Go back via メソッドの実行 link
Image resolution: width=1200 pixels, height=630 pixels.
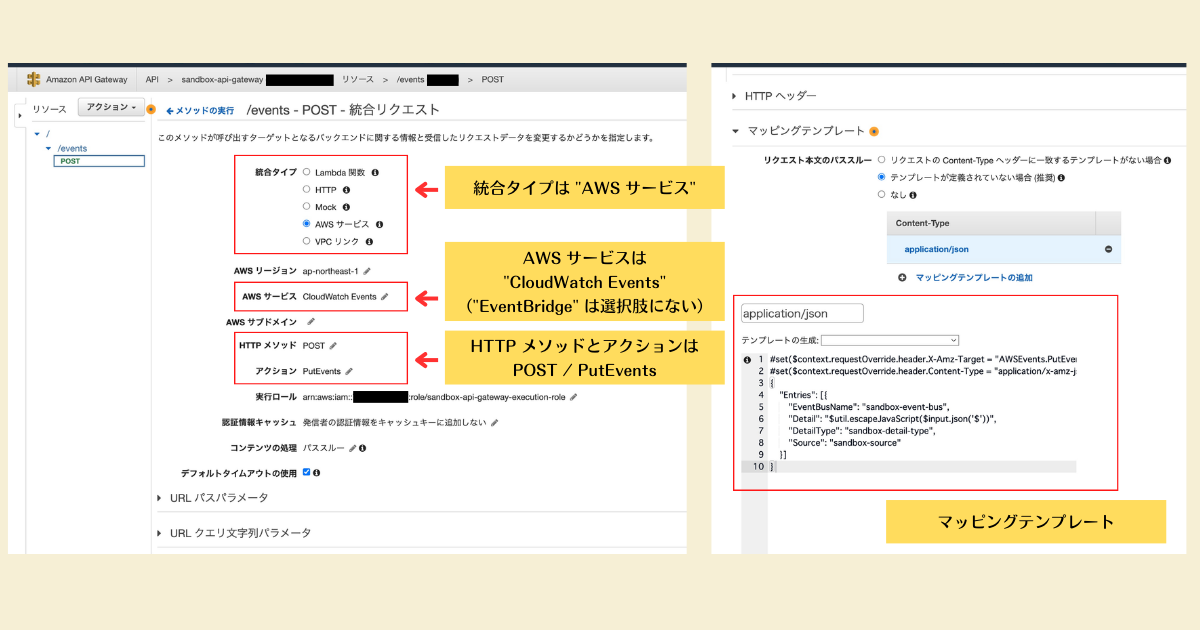coord(200,109)
